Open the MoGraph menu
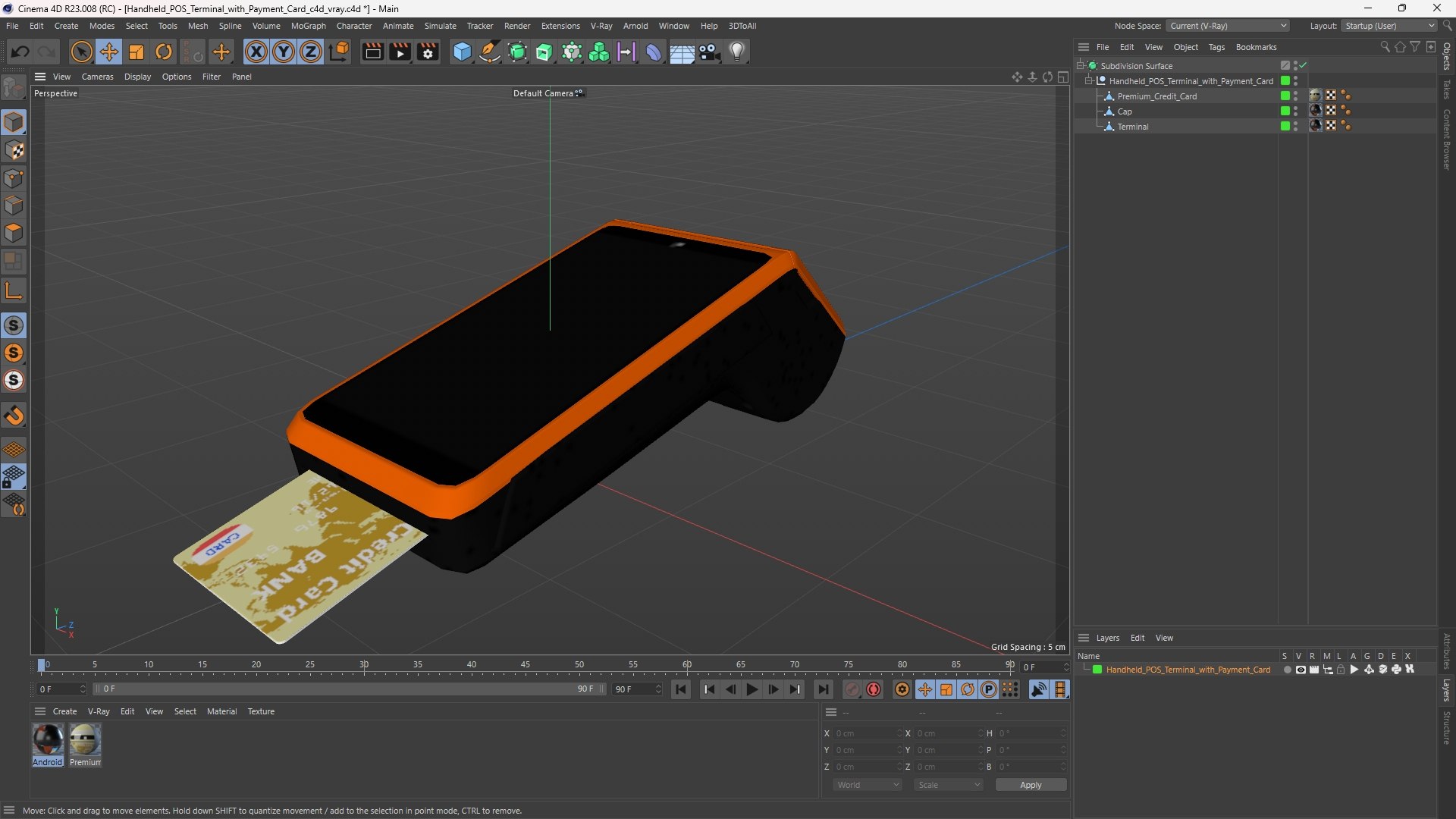The image size is (1456, 819). click(x=308, y=26)
